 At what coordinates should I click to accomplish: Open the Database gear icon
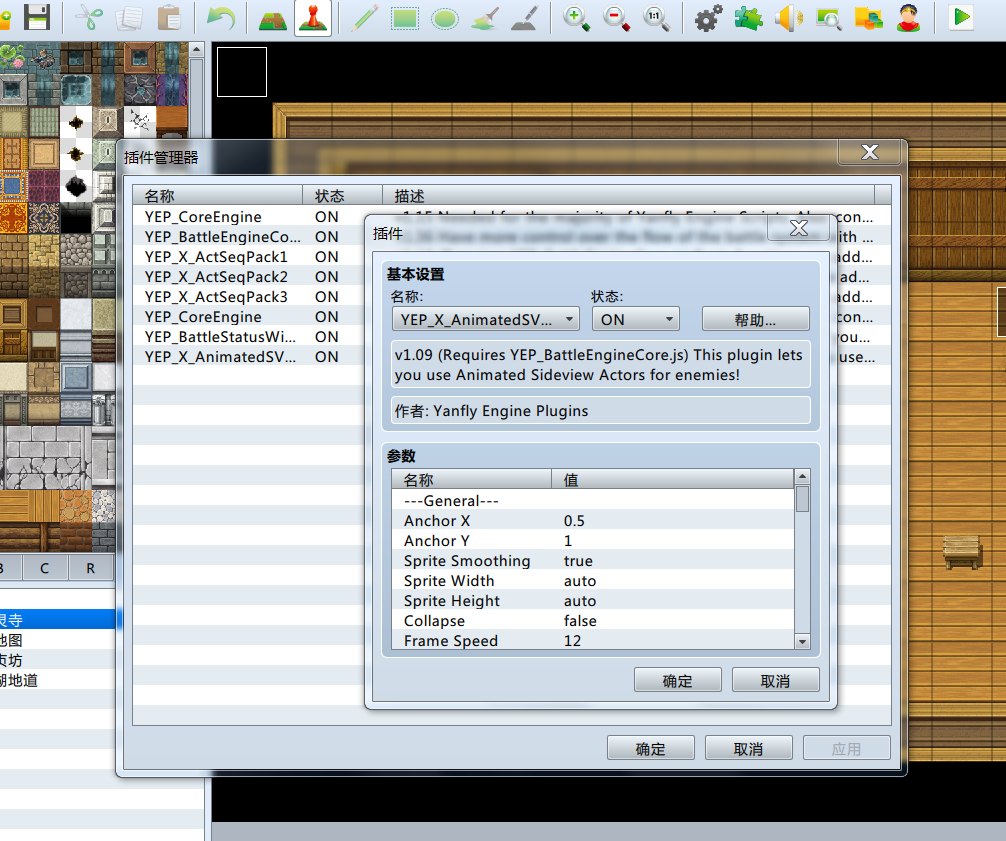(708, 17)
